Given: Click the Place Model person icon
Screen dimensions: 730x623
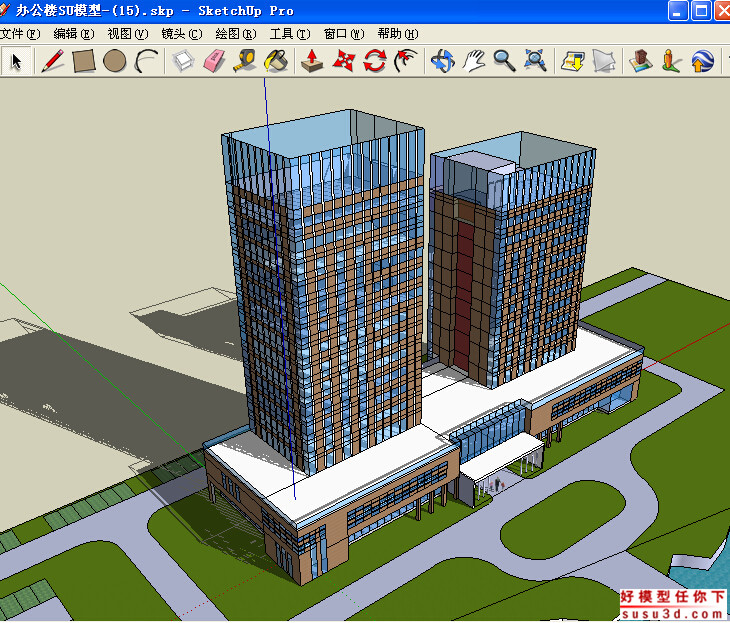Looking at the screenshot, I should (671, 61).
